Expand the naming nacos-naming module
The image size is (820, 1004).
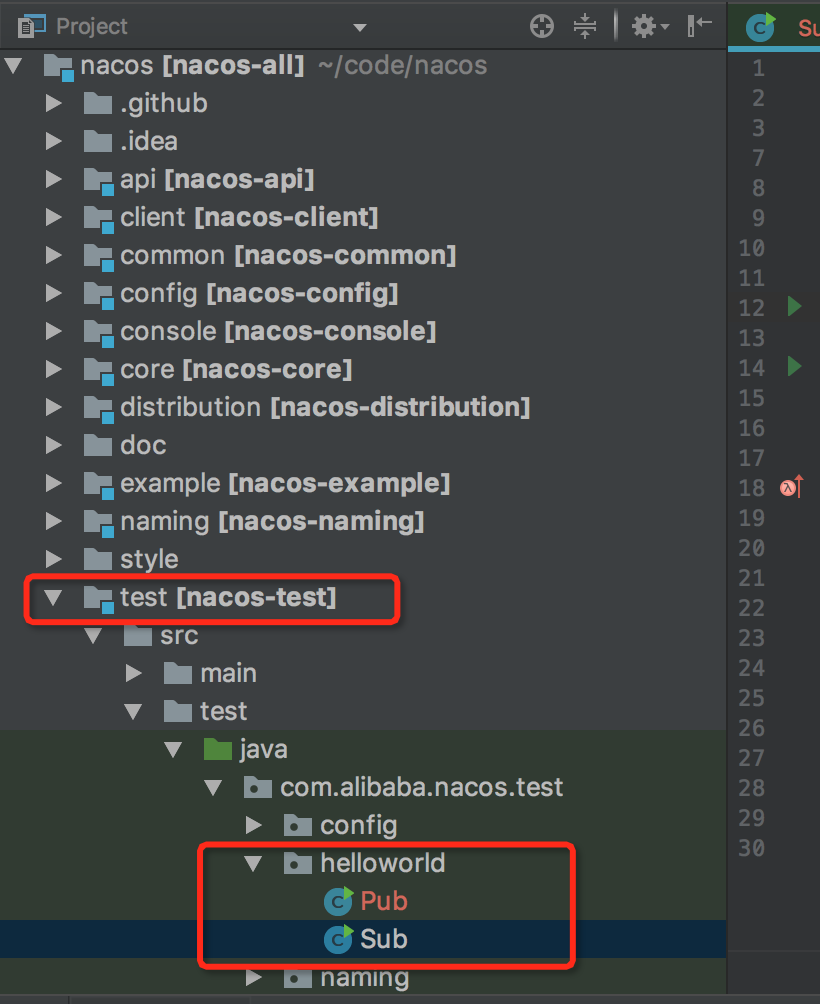pyautogui.click(x=54, y=521)
